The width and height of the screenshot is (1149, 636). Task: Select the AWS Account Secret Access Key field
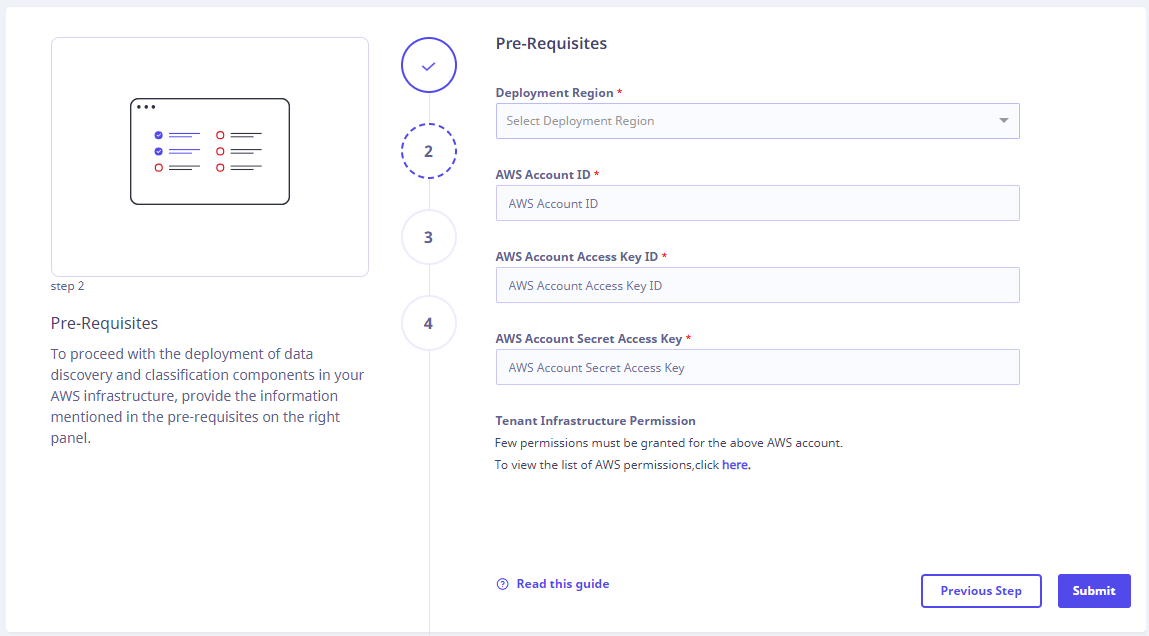click(x=757, y=367)
